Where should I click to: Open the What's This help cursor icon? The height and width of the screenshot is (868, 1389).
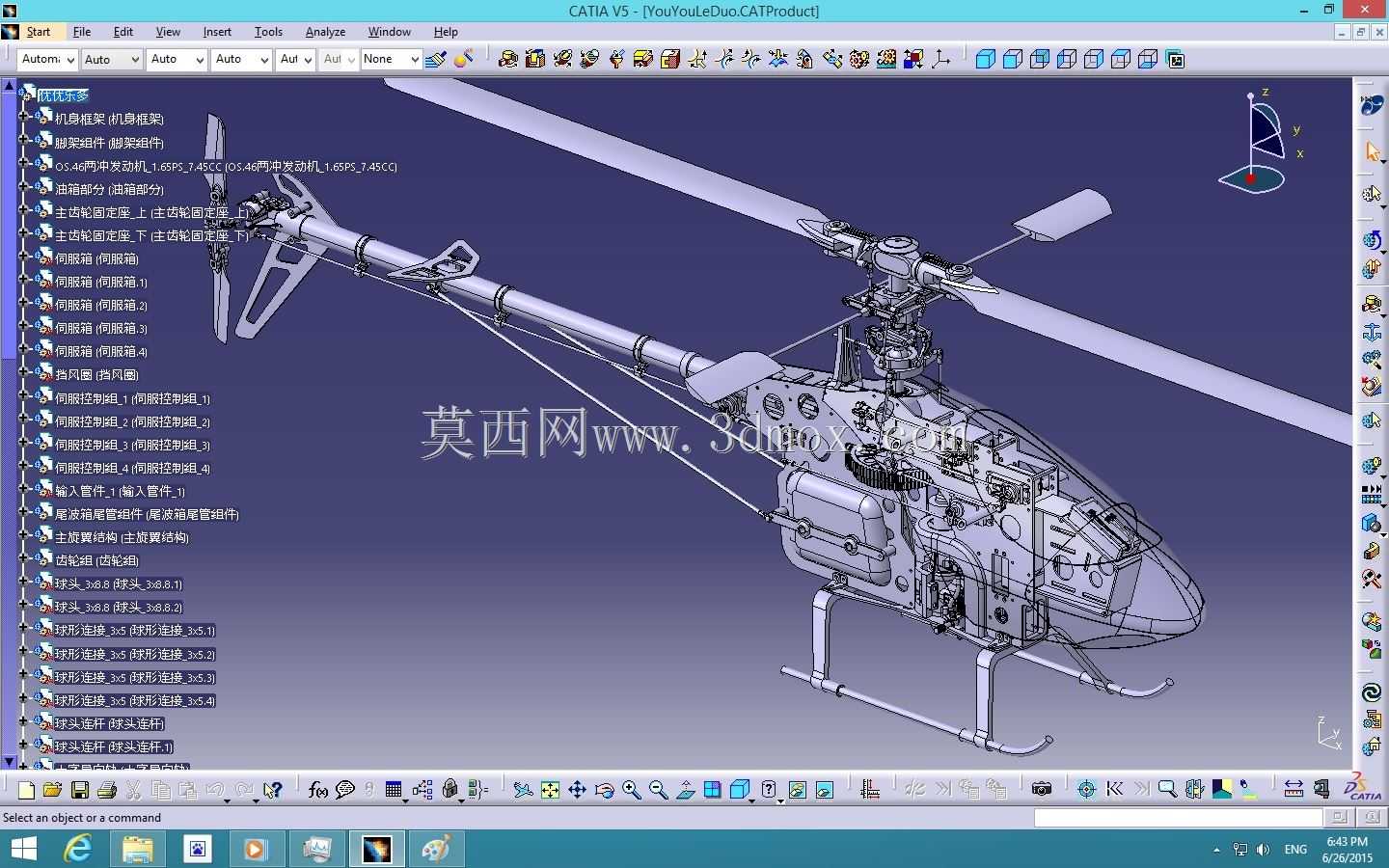click(x=273, y=790)
